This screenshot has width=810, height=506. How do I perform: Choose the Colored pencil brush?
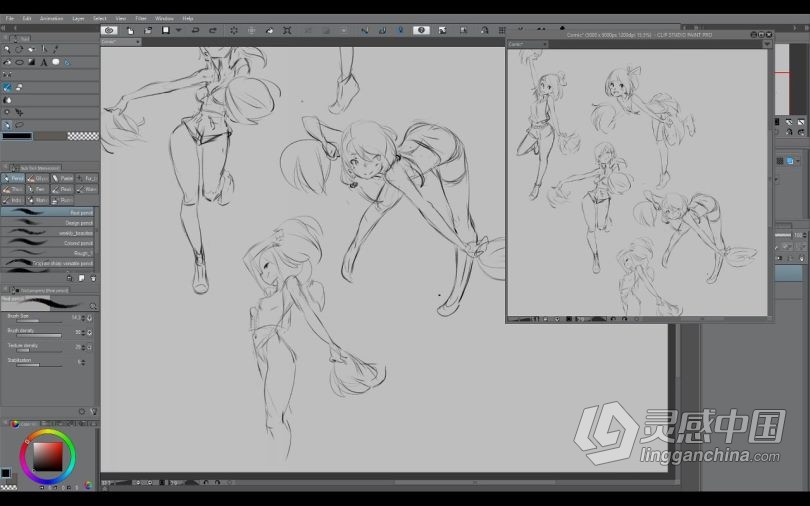click(x=47, y=243)
